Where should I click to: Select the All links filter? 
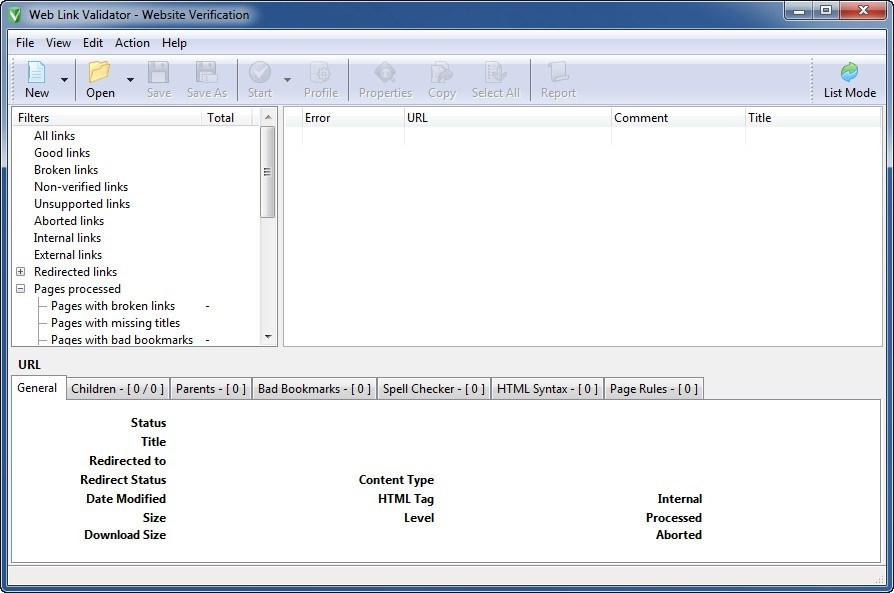pyautogui.click(x=54, y=136)
